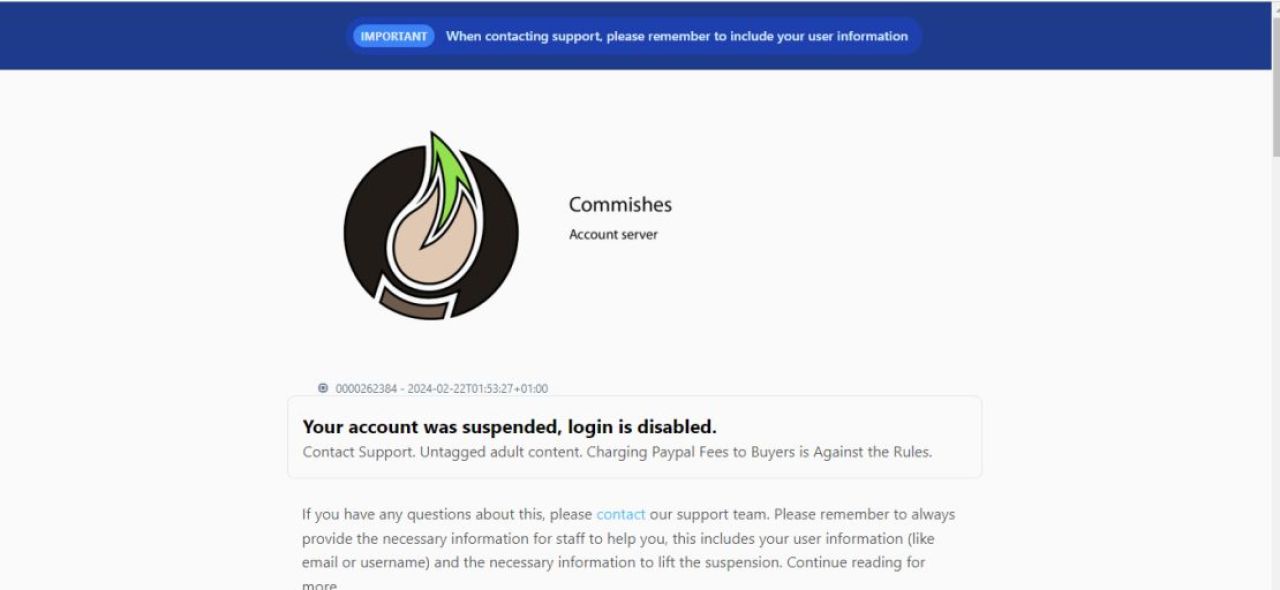Select the 2024-02-22T01:53:27+01:00 timestamp text

[477, 389]
